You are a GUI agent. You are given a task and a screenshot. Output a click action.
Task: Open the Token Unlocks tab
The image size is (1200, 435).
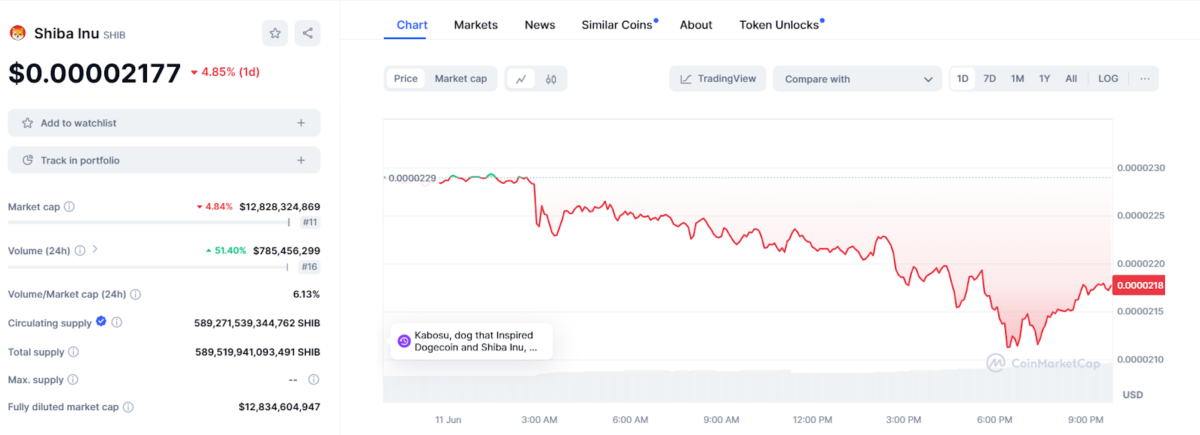(x=781, y=24)
